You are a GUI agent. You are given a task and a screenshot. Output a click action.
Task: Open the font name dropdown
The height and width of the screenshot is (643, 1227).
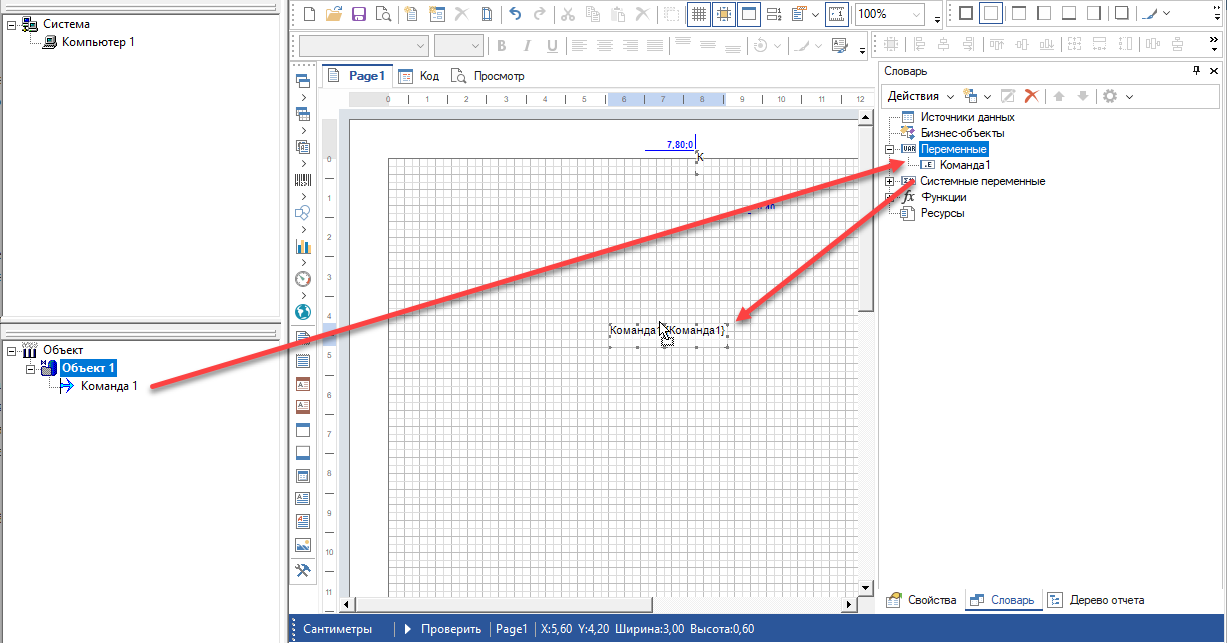(x=421, y=45)
